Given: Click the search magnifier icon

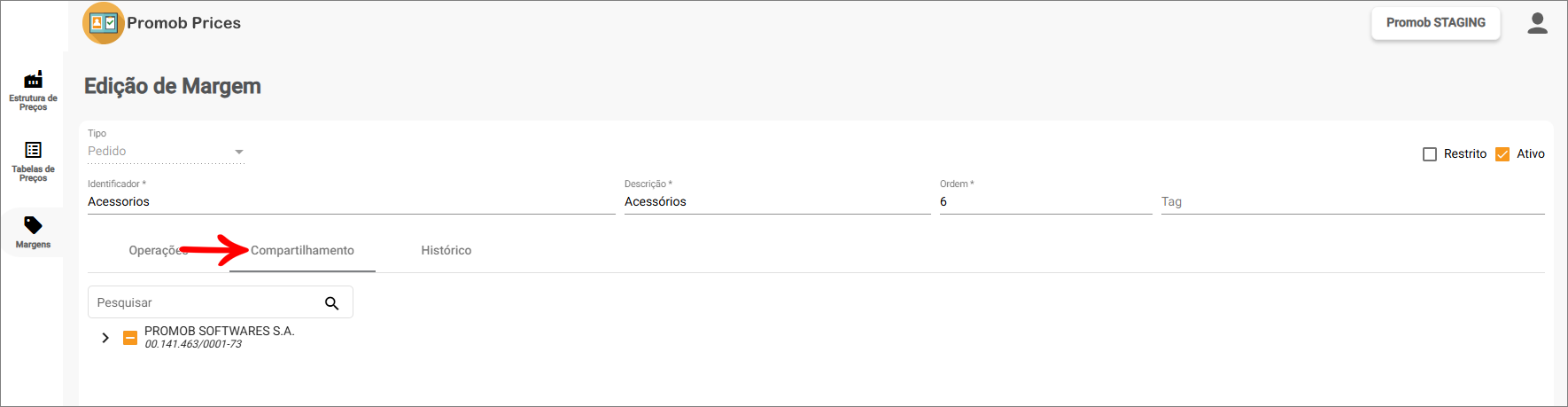Looking at the screenshot, I should click(x=332, y=303).
